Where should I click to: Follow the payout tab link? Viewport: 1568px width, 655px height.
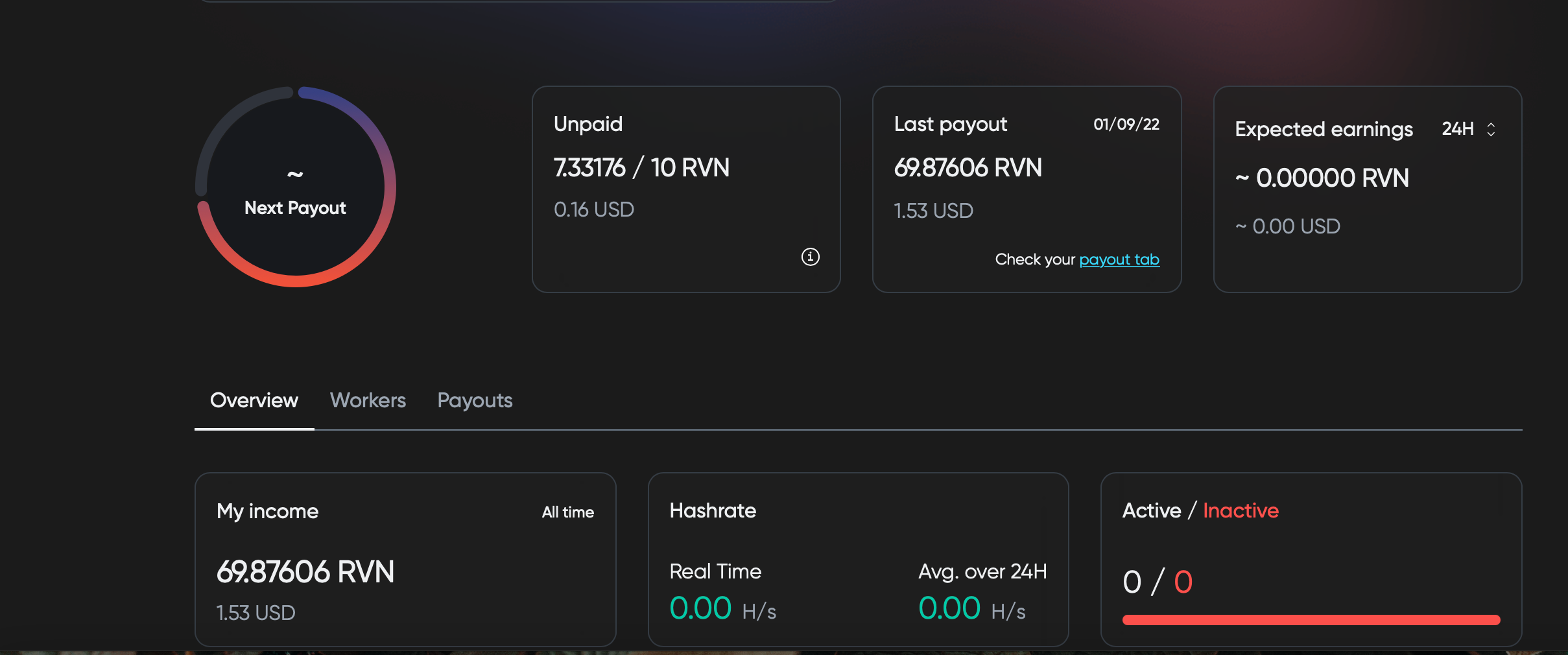click(1119, 259)
